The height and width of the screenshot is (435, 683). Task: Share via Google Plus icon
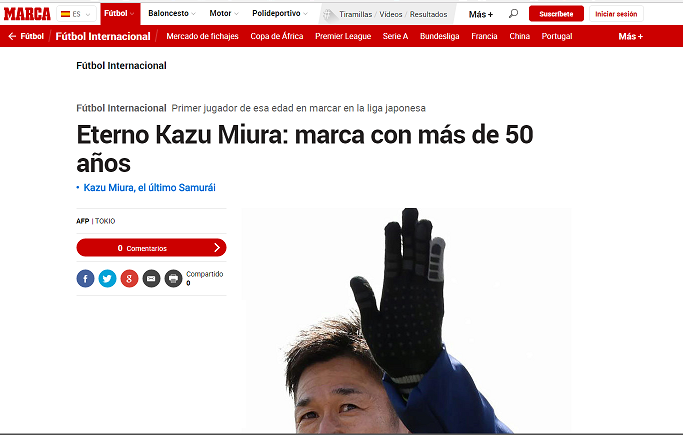pos(129,278)
